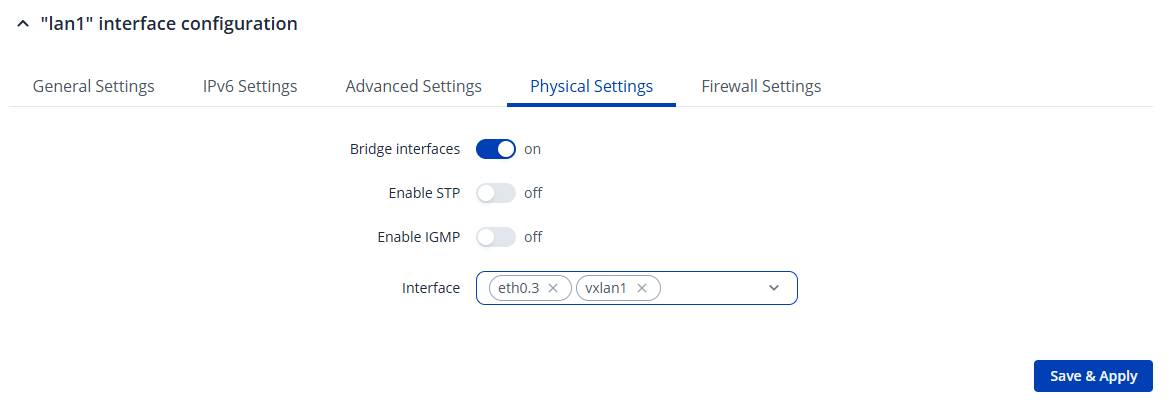Enable the IGMP toggle
Screen dimensions: 1176x409
[x=495, y=237]
